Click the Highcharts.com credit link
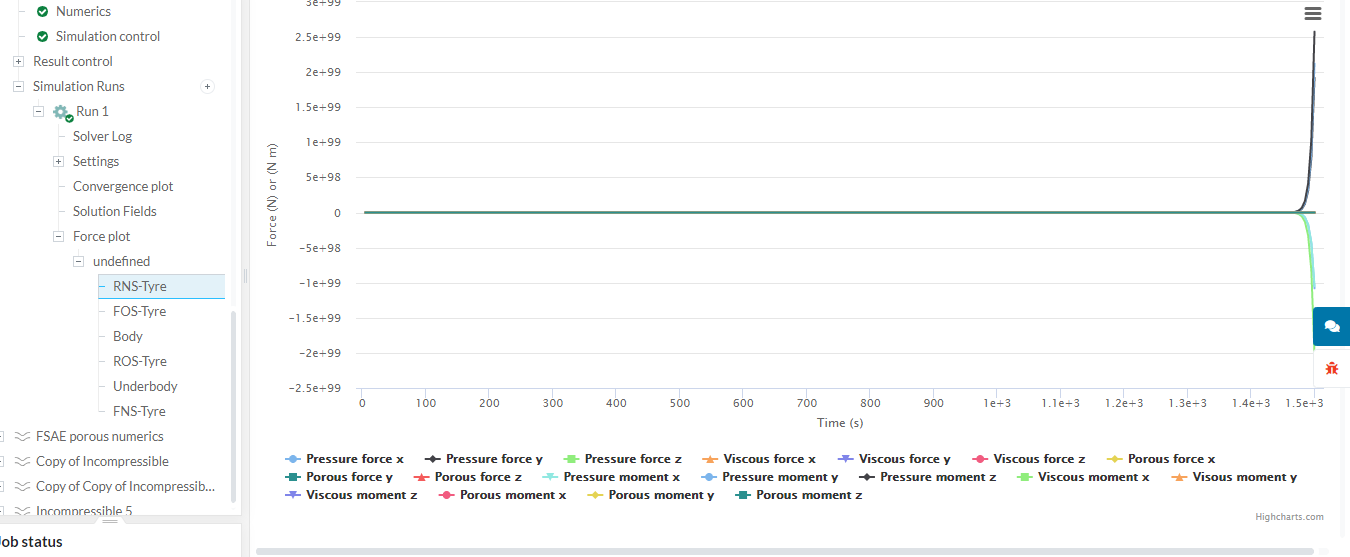The width and height of the screenshot is (1350, 557). click(1289, 517)
